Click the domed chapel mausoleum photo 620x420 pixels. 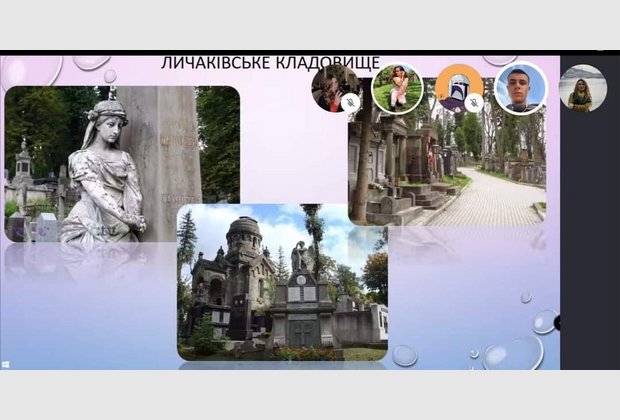pyautogui.click(x=282, y=282)
